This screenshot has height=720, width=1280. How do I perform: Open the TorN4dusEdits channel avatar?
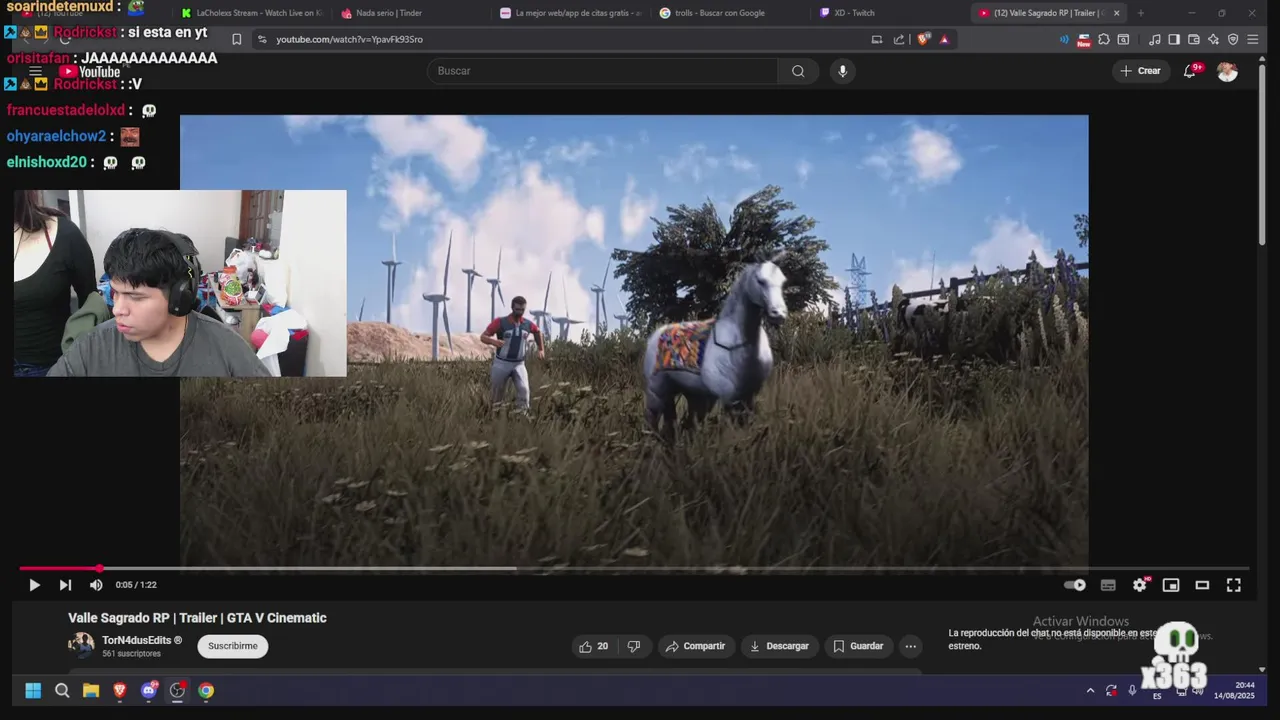click(81, 645)
